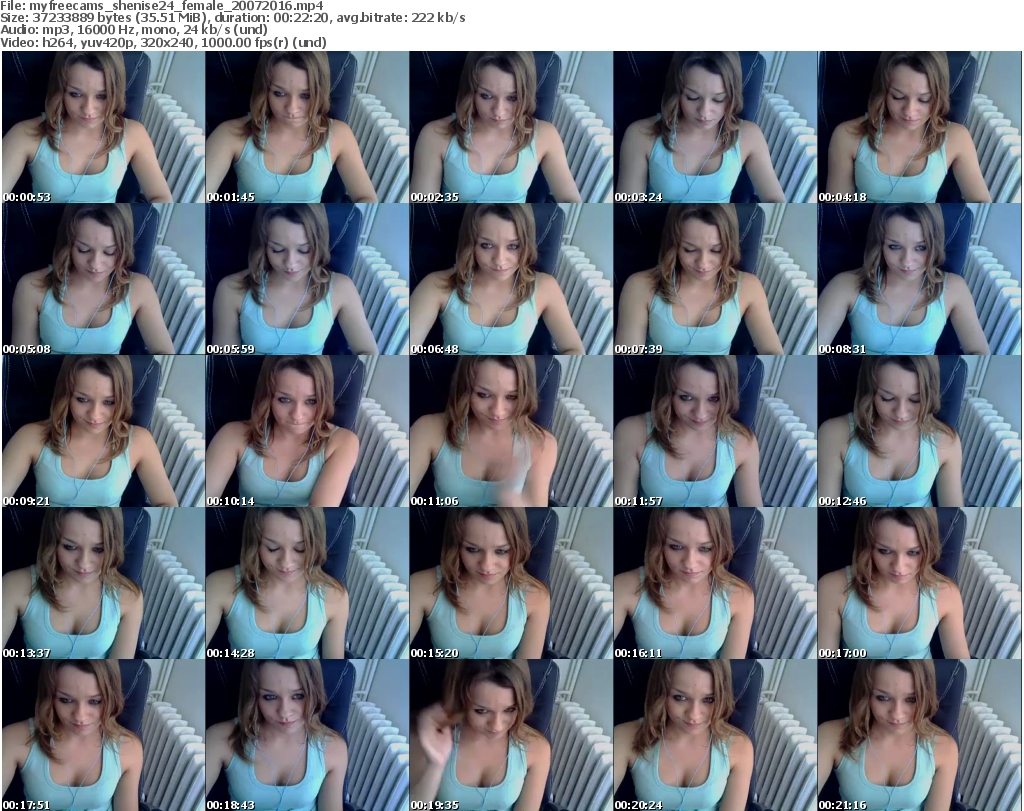Click the 00:18:43 video frame
This screenshot has width=1024, height=811.
click(307, 735)
